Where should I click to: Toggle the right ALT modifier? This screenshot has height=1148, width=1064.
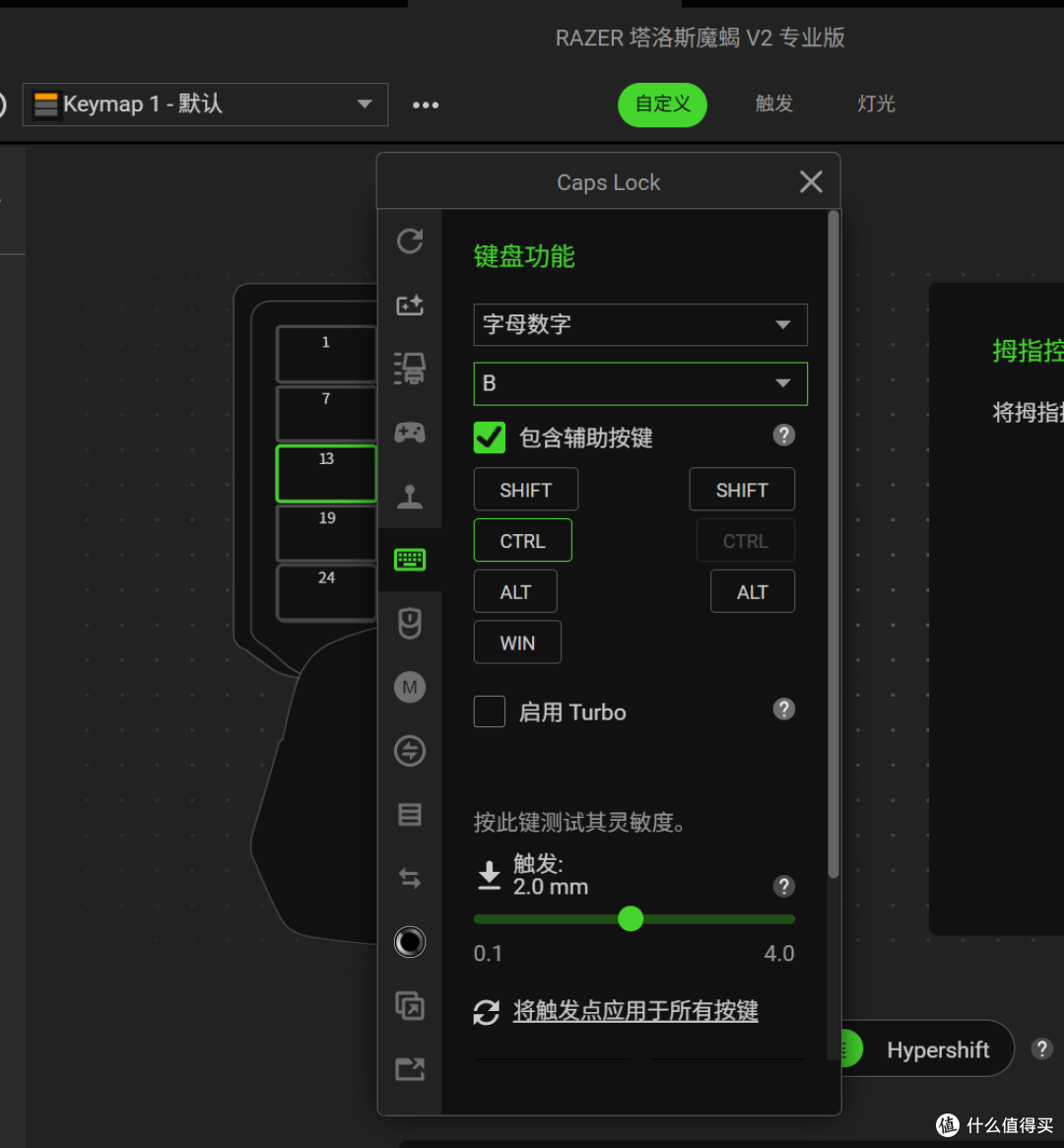(753, 591)
